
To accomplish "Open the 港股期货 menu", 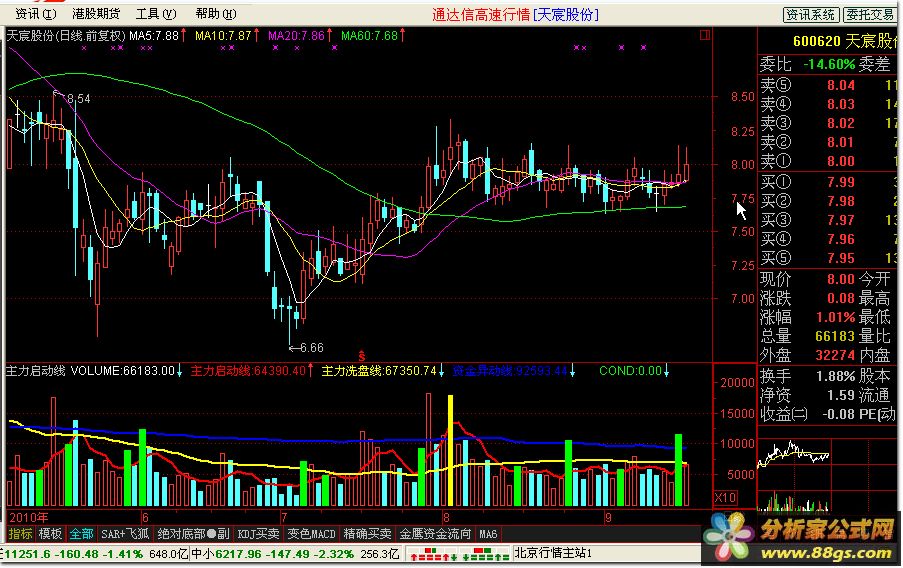I will coord(96,14).
